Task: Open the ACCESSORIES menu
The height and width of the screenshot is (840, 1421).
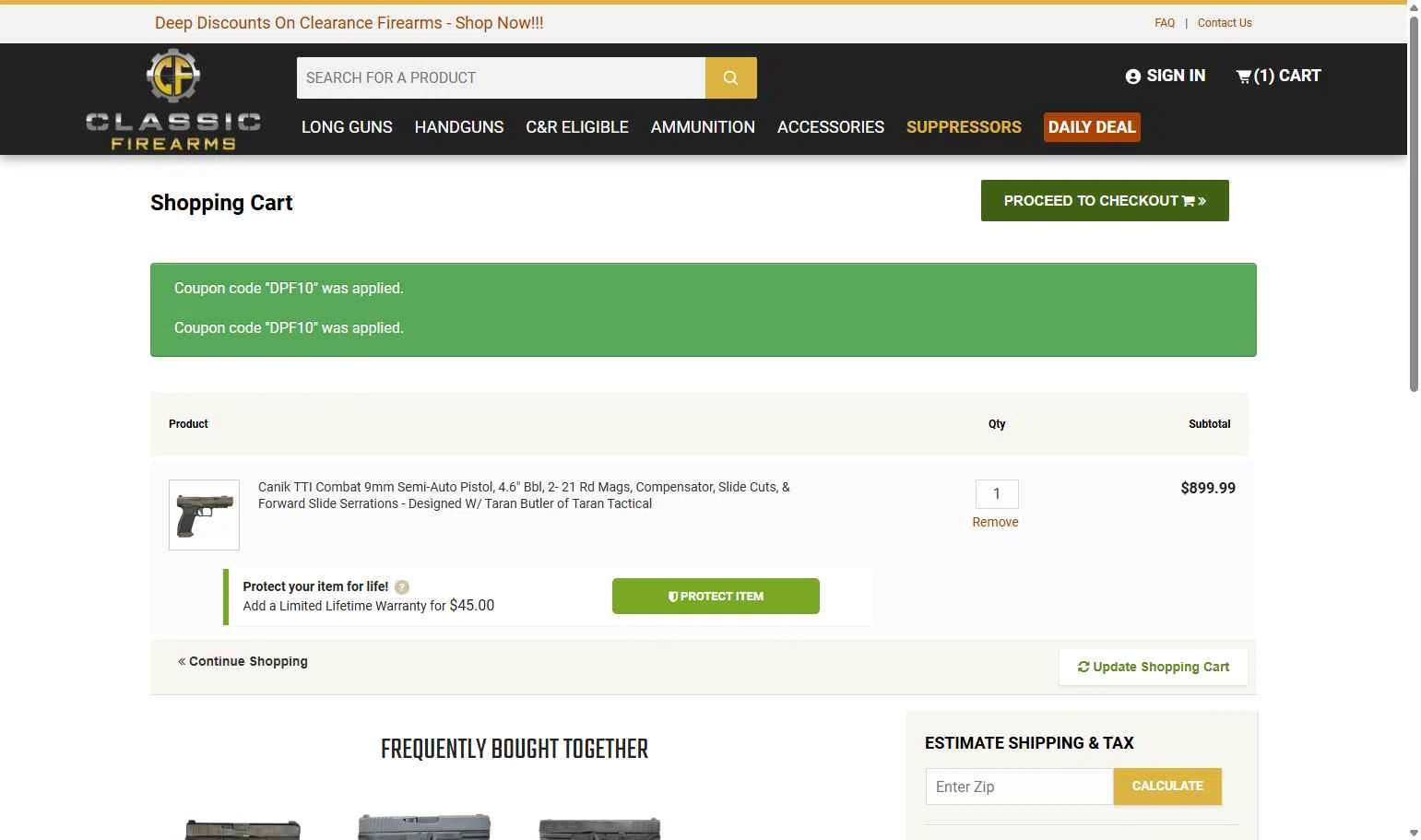Action: 831,127
